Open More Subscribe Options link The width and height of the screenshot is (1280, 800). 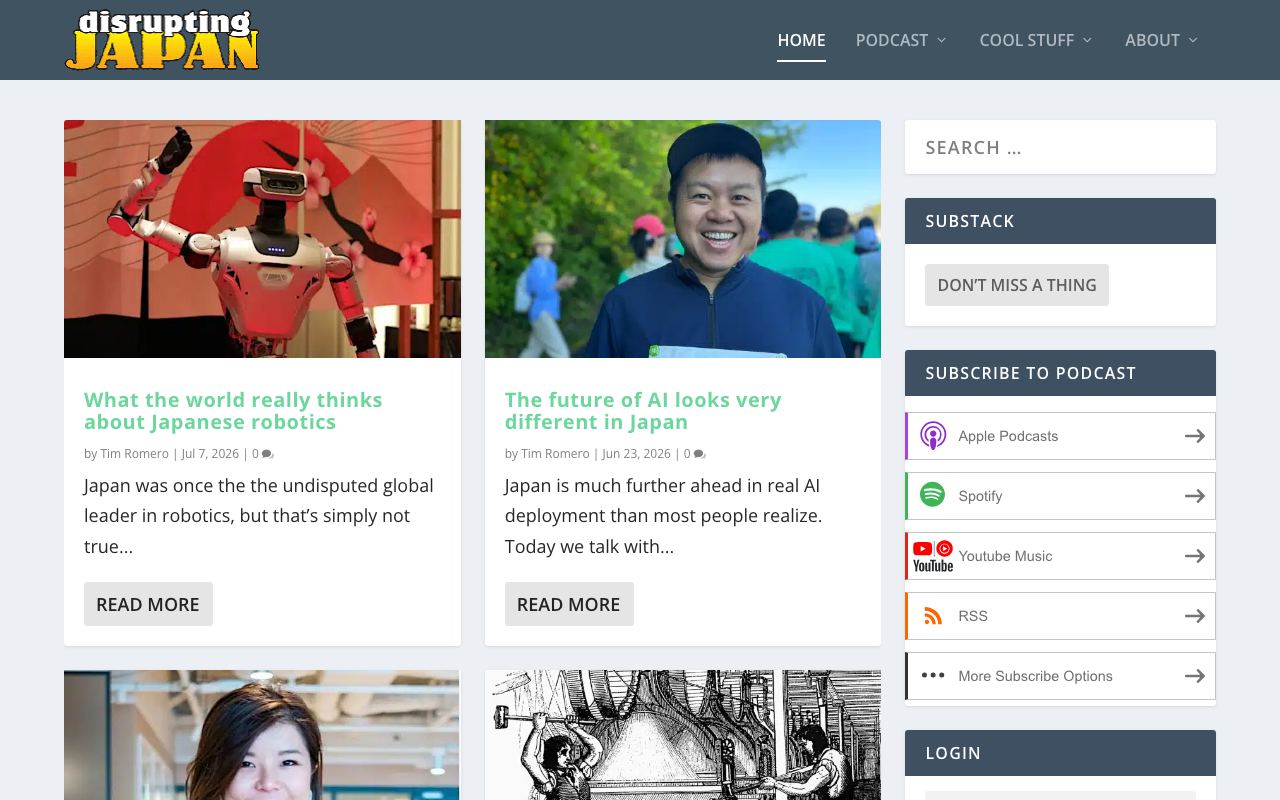click(x=1060, y=676)
